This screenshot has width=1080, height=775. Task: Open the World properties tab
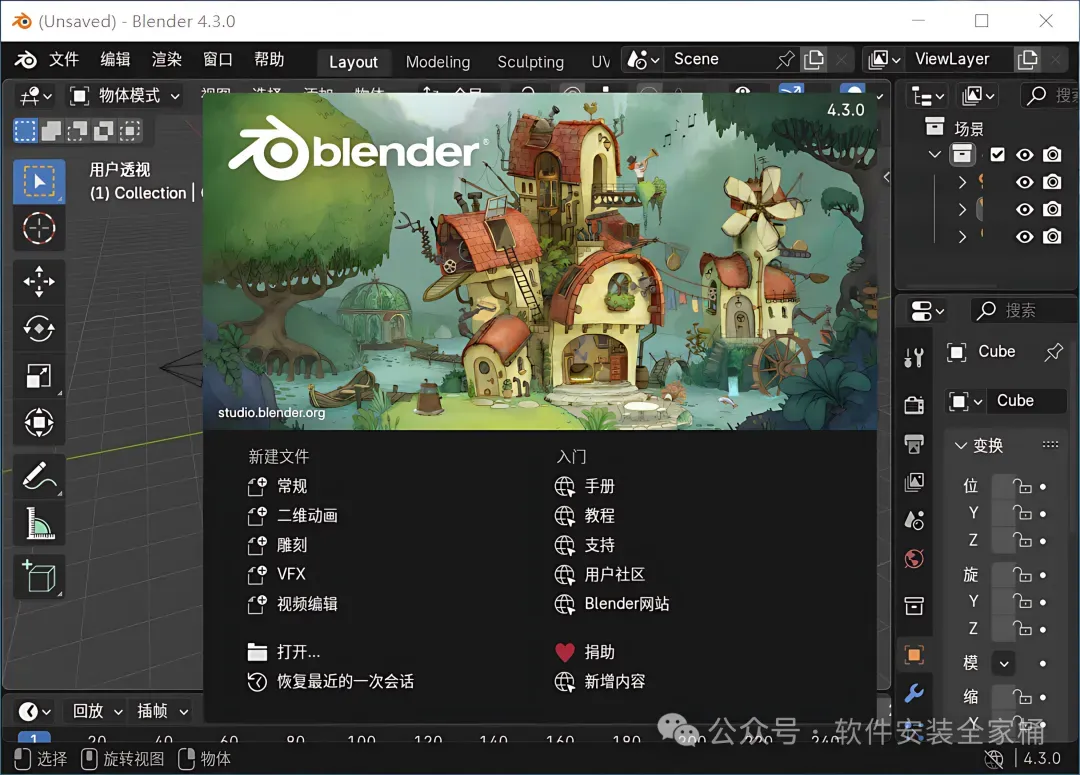pyautogui.click(x=914, y=559)
